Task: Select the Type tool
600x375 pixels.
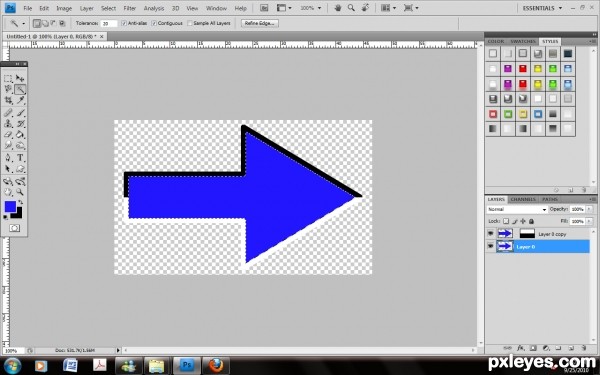Action: pyautogui.click(x=20, y=158)
